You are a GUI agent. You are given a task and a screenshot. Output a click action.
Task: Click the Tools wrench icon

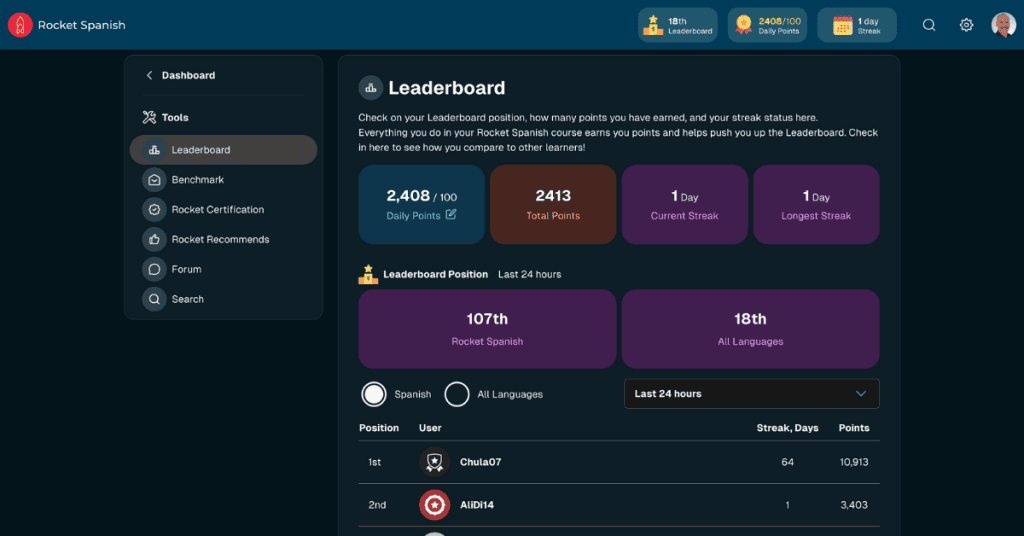pos(150,118)
